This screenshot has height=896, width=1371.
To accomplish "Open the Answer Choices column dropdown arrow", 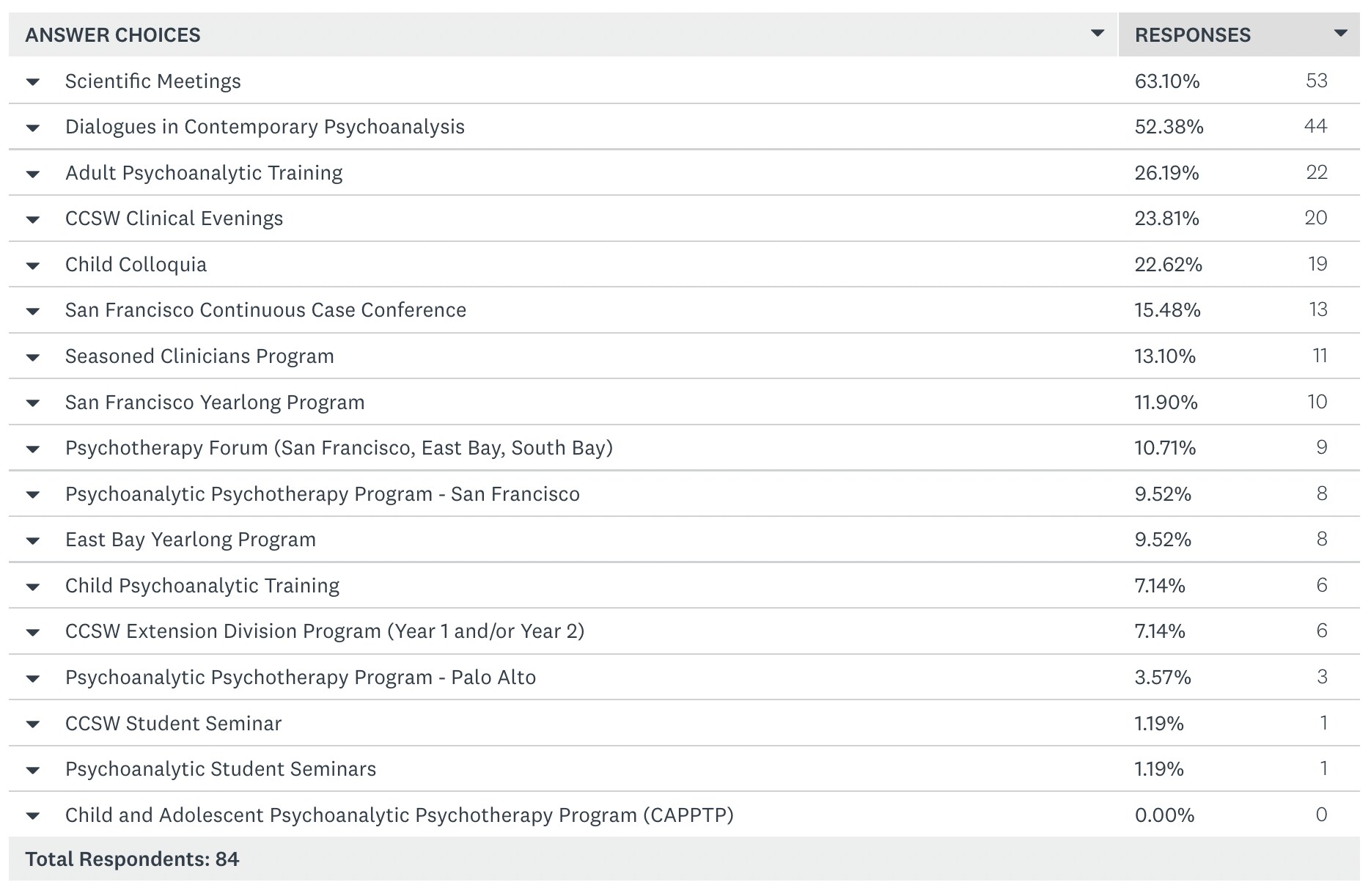I will [1098, 33].
